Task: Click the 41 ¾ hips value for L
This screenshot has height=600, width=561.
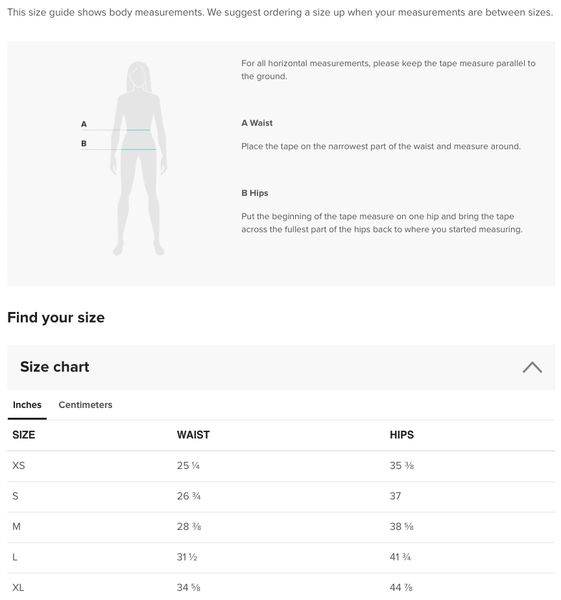Action: point(400,557)
